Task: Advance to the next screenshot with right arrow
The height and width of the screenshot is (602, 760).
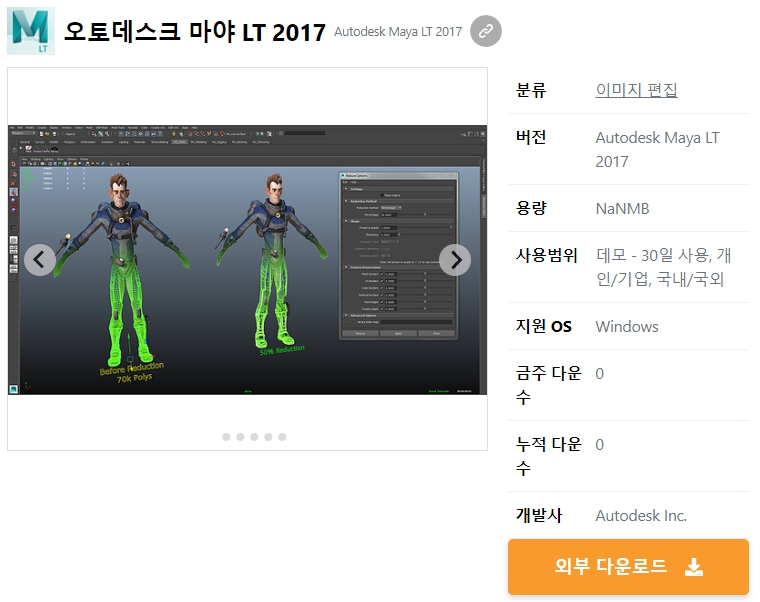Action: click(x=455, y=260)
